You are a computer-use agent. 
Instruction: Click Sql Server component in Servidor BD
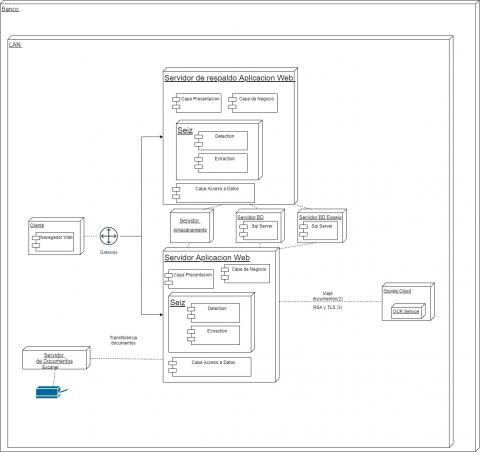258,230
